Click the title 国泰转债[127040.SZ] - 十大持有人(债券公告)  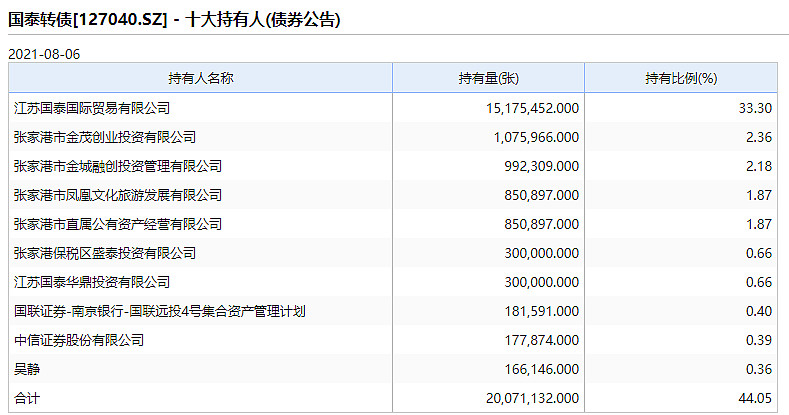(x=174, y=20)
